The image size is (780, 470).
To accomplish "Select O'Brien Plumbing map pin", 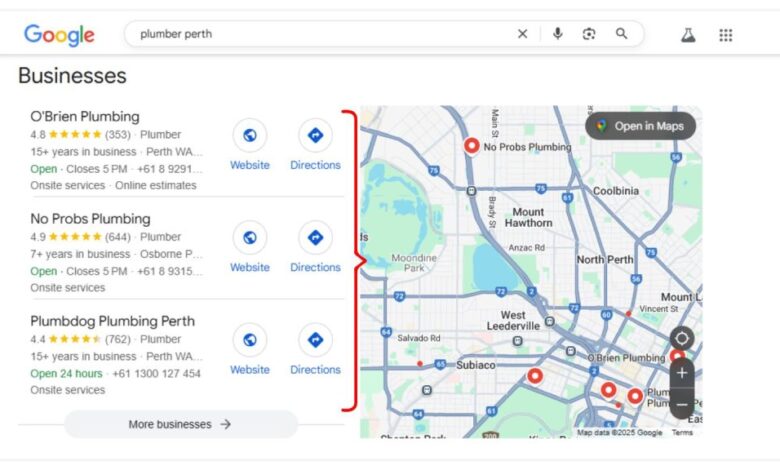I will [x=678, y=356].
